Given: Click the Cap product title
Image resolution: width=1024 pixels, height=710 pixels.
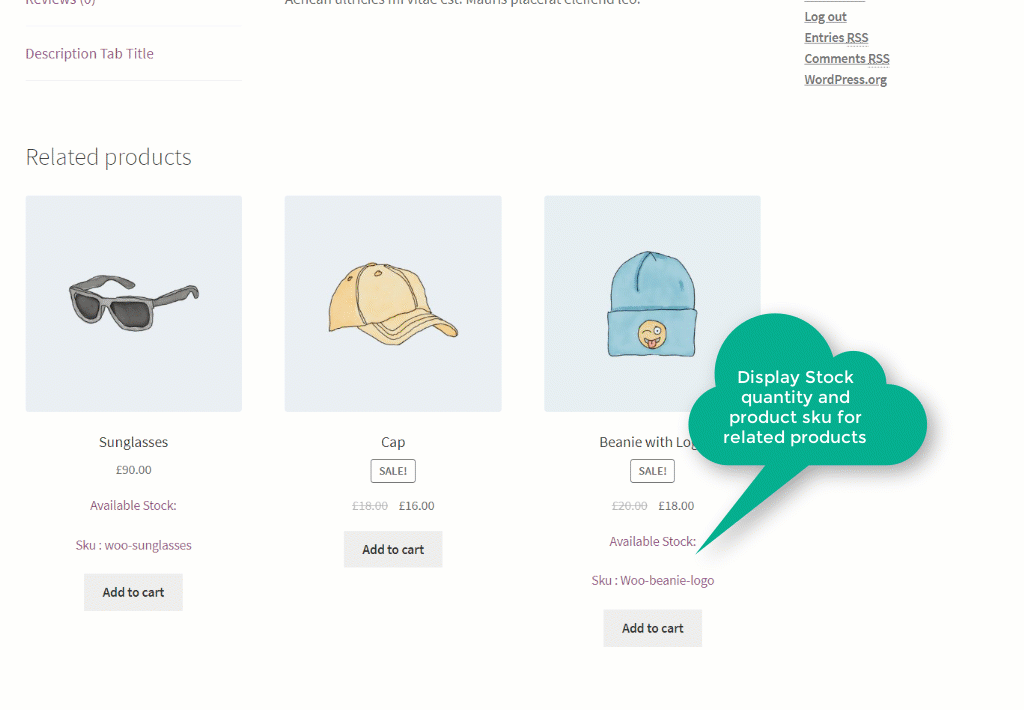Looking at the screenshot, I should [393, 442].
